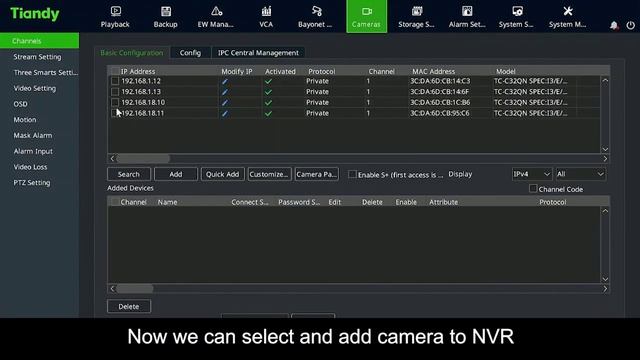Click the Add button
Viewport: 640px width, 360px height.
point(176,174)
